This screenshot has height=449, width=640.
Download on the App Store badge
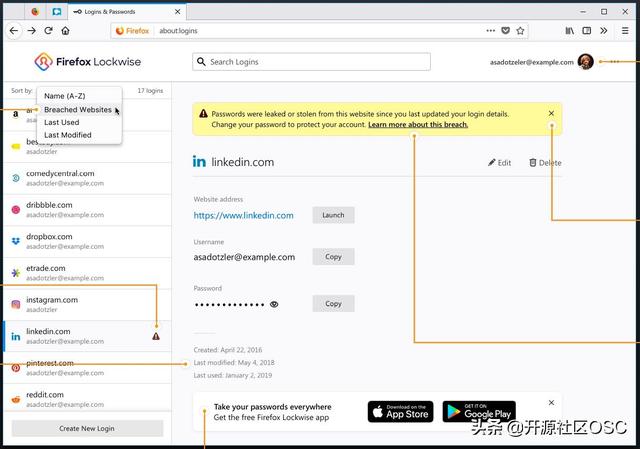coord(400,411)
